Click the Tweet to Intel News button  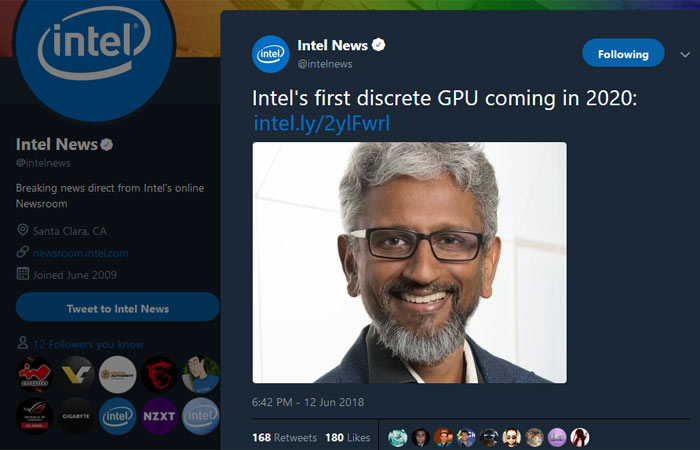(118, 308)
